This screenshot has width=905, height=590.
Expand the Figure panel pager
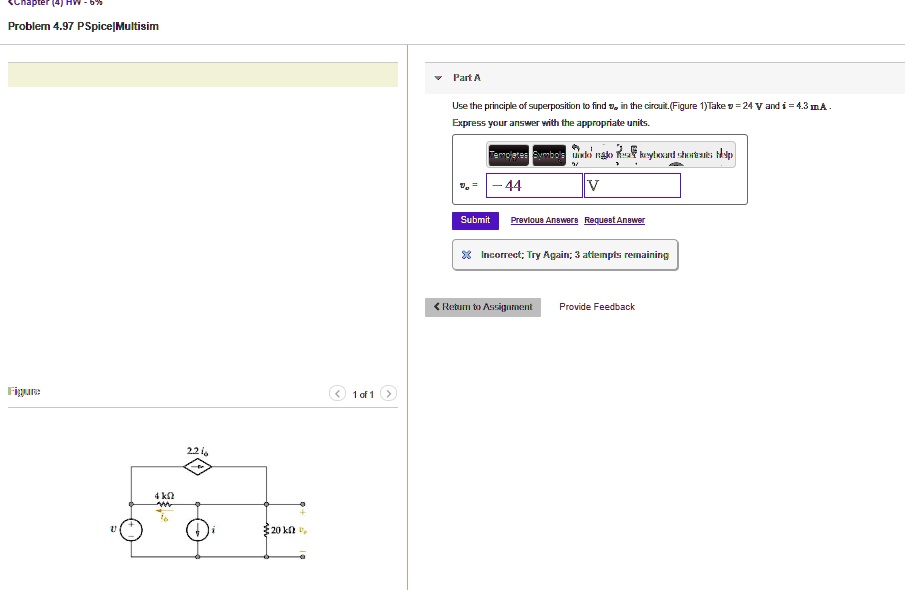[363, 393]
